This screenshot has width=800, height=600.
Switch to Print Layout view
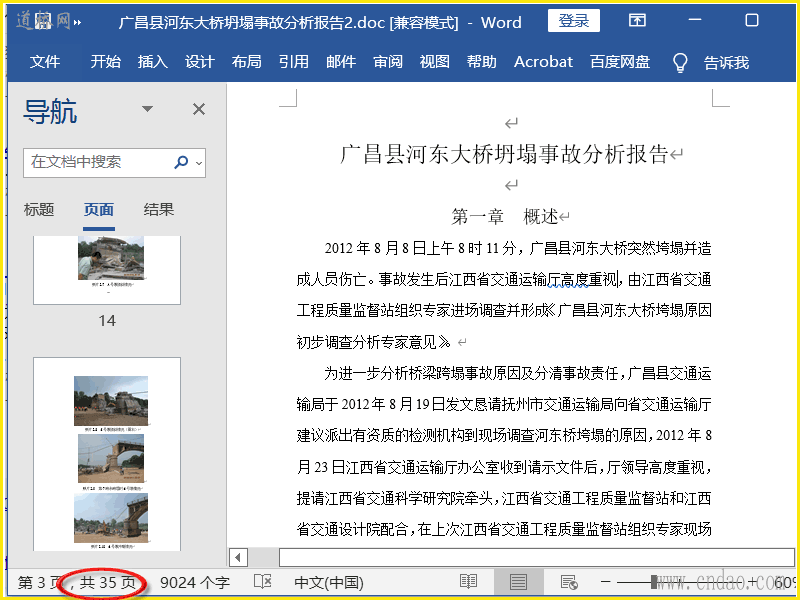coord(518,582)
